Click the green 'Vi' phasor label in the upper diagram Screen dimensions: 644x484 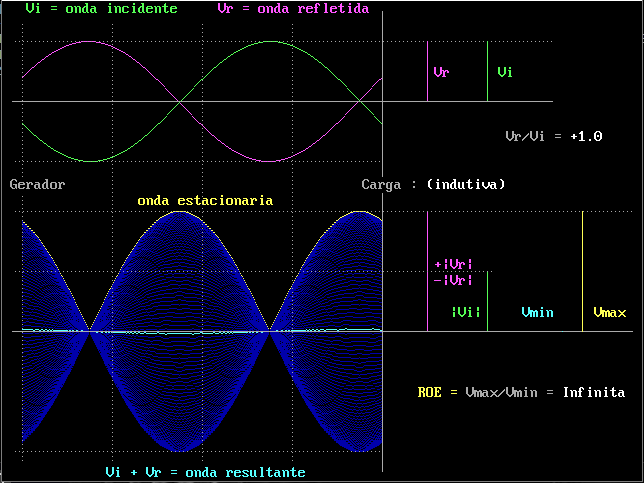tap(505, 72)
